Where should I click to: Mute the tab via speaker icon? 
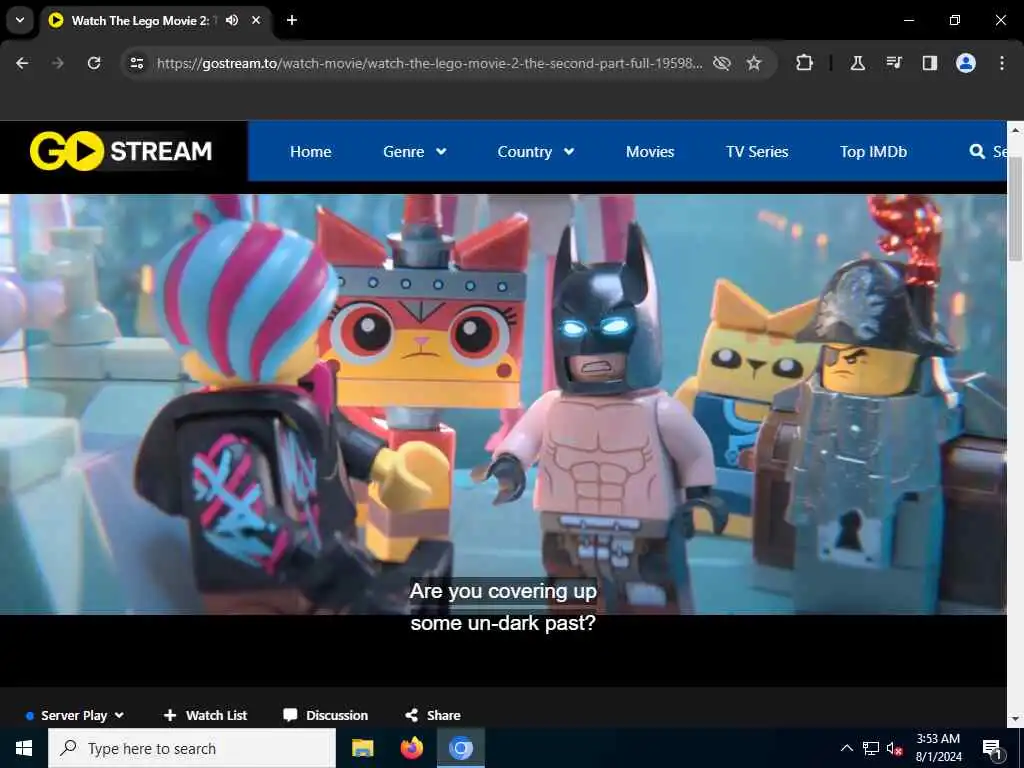coord(232,20)
